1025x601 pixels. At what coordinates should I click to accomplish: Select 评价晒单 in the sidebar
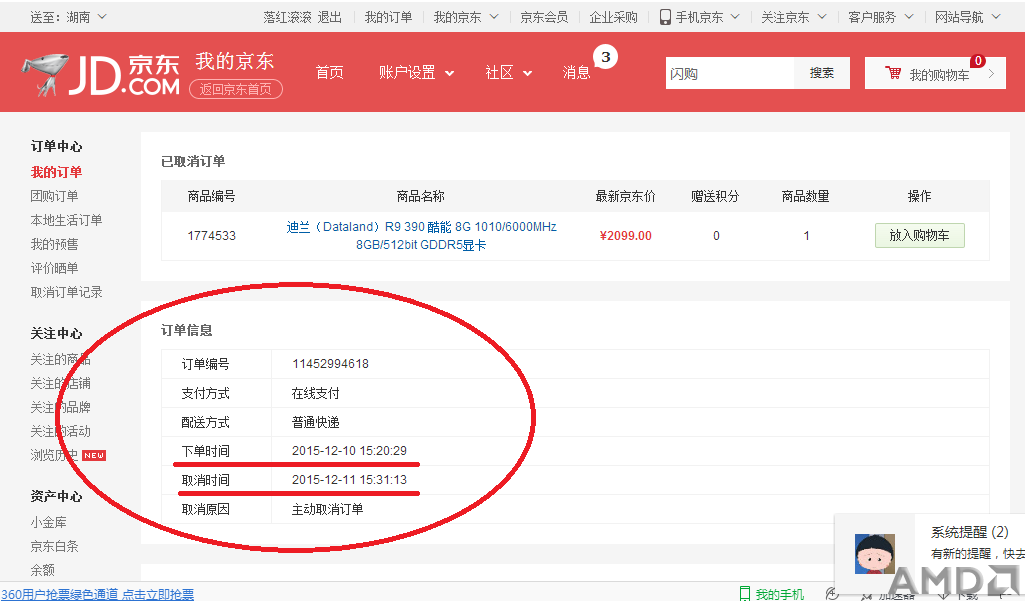pos(54,268)
